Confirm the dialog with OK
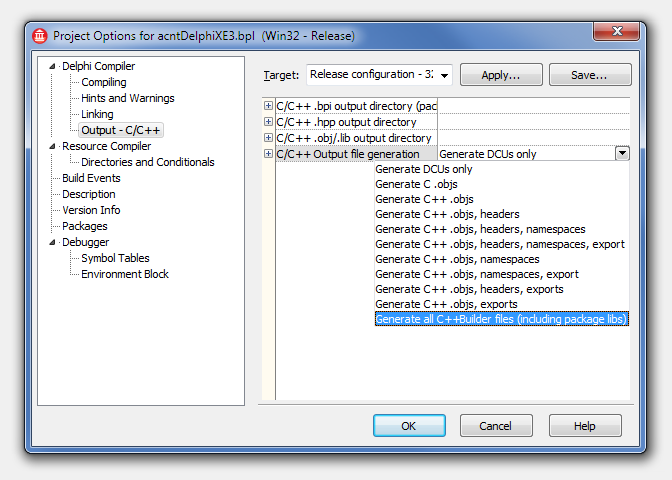The width and height of the screenshot is (672, 480). (409, 426)
